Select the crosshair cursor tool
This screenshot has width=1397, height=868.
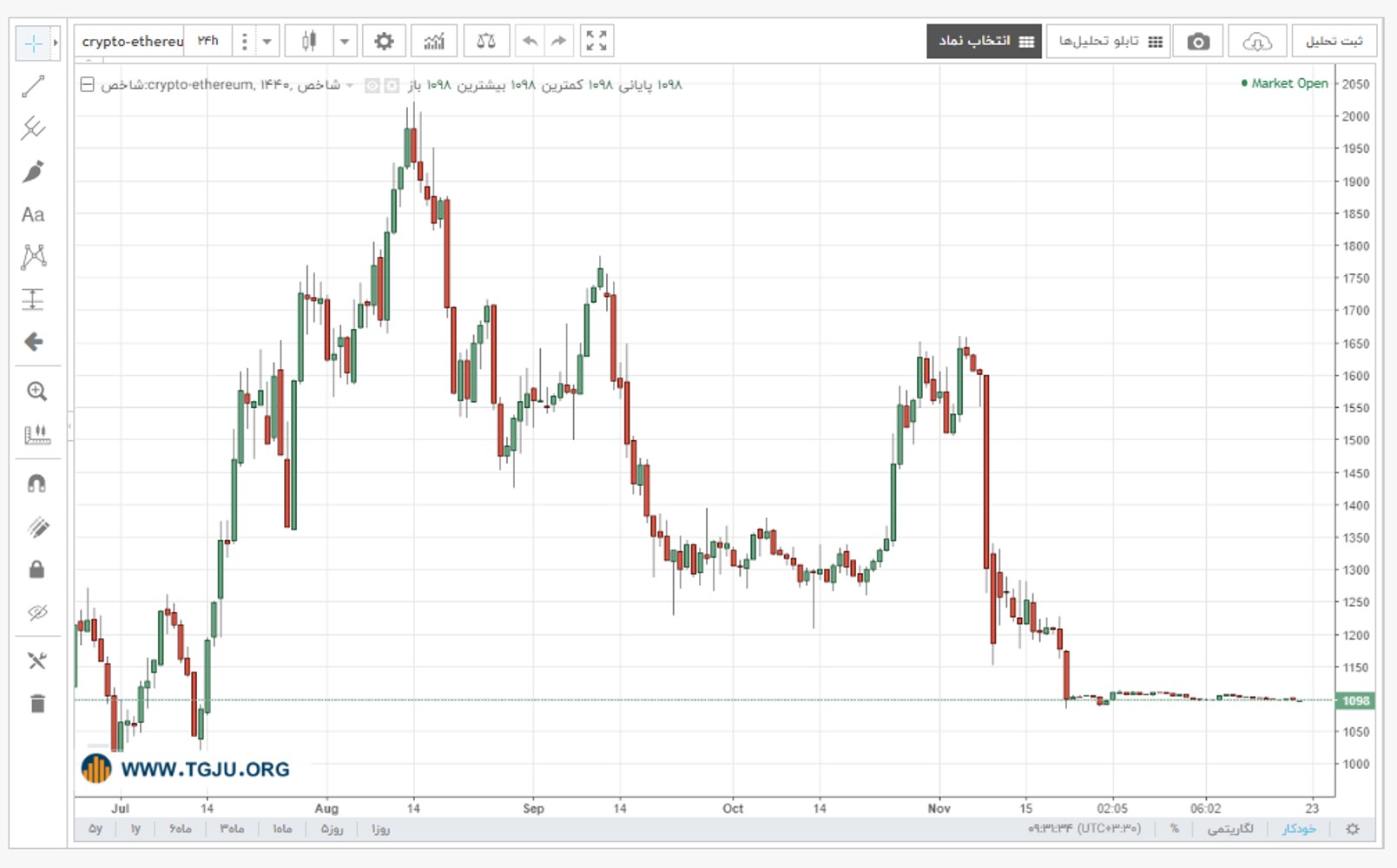click(33, 43)
